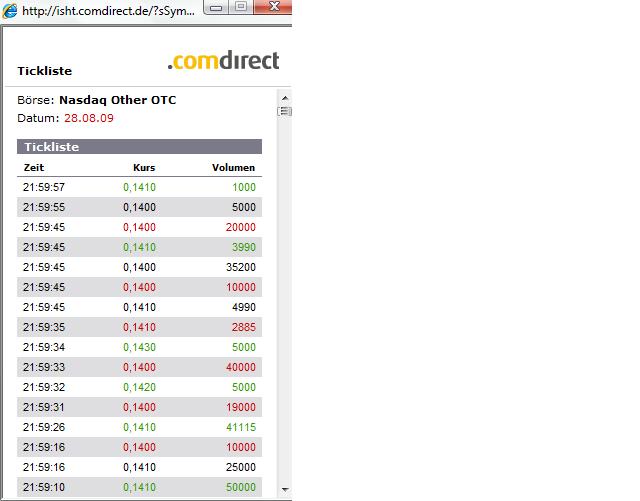Select the price 0,1420
Viewport: 640px width, 501px height.
coord(140,387)
